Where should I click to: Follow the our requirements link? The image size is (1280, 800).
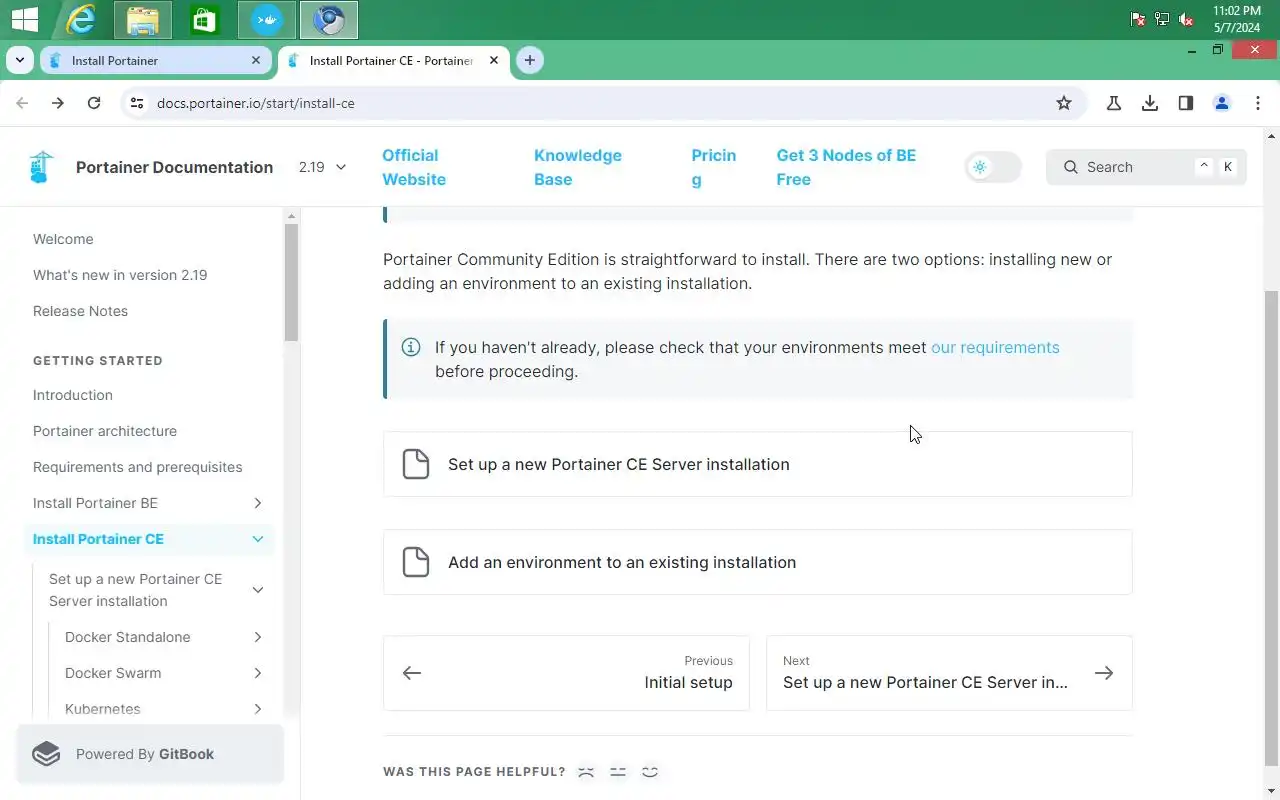coord(995,347)
